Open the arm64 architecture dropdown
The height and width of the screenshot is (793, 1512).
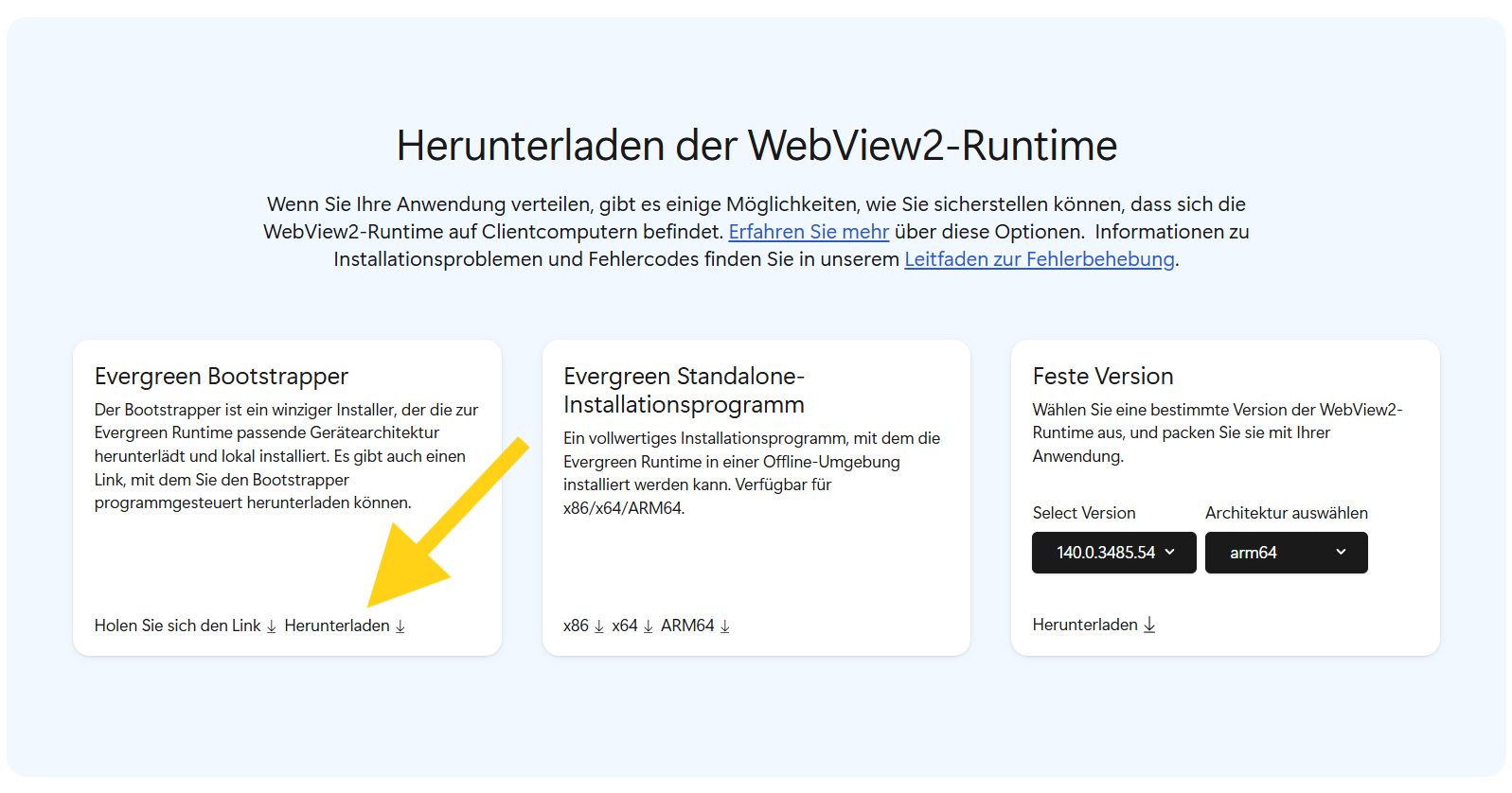pyautogui.click(x=1286, y=553)
